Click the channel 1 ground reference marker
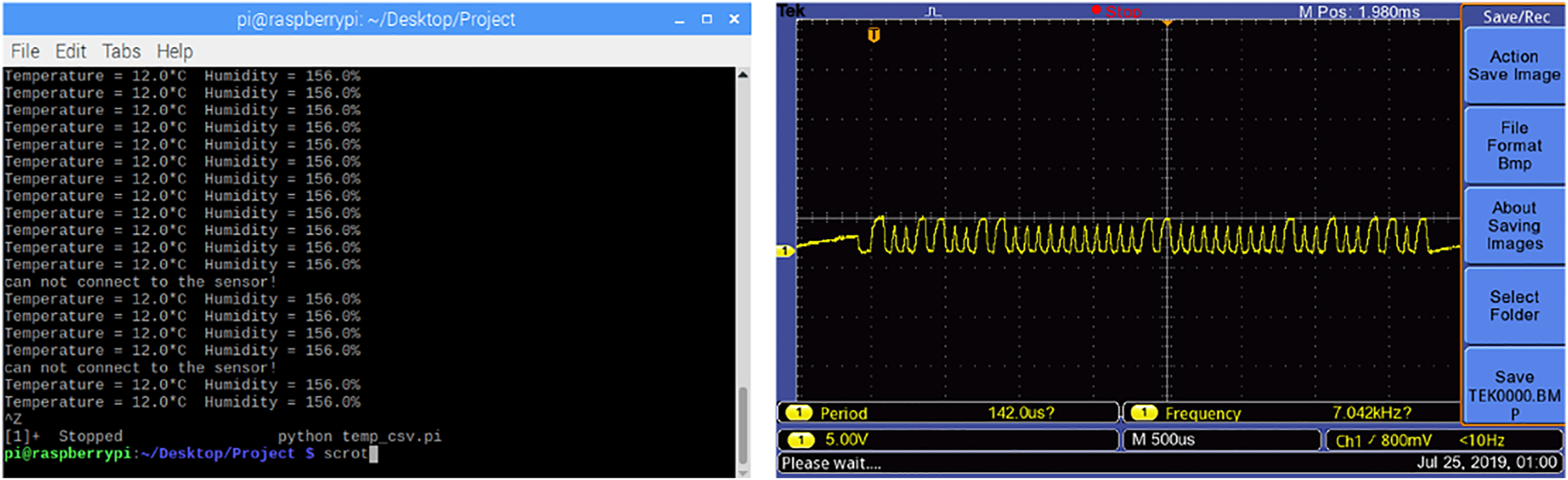 [785, 252]
